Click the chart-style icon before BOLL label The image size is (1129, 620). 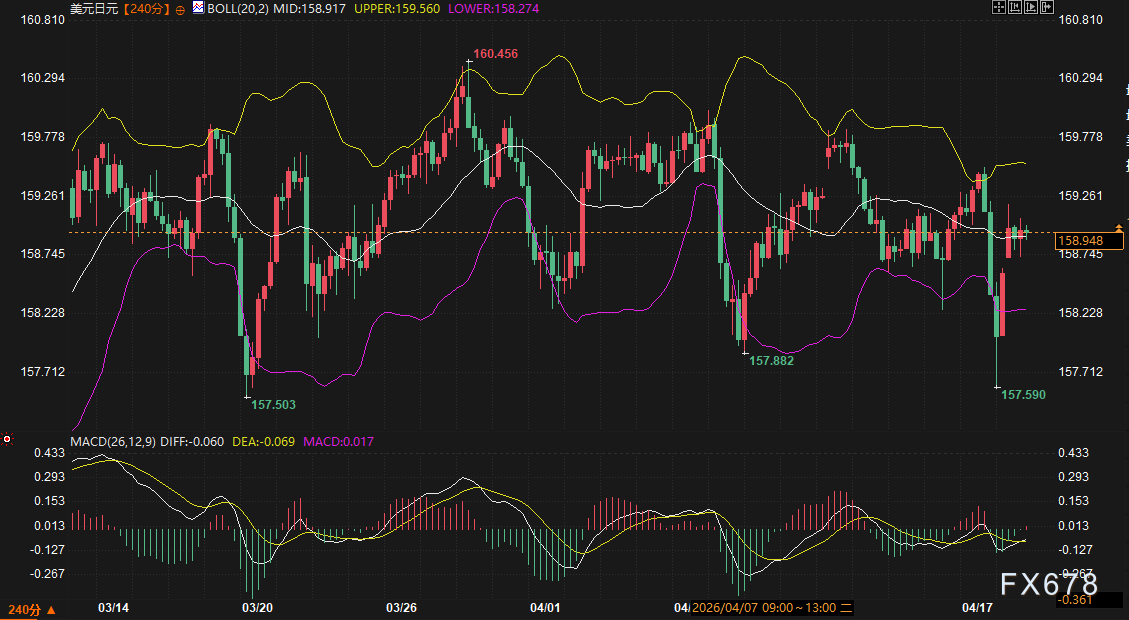coord(198,8)
